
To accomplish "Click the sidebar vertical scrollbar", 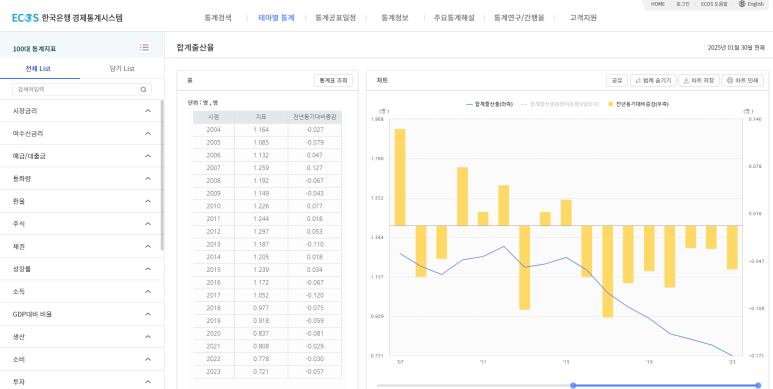I will click(x=162, y=175).
